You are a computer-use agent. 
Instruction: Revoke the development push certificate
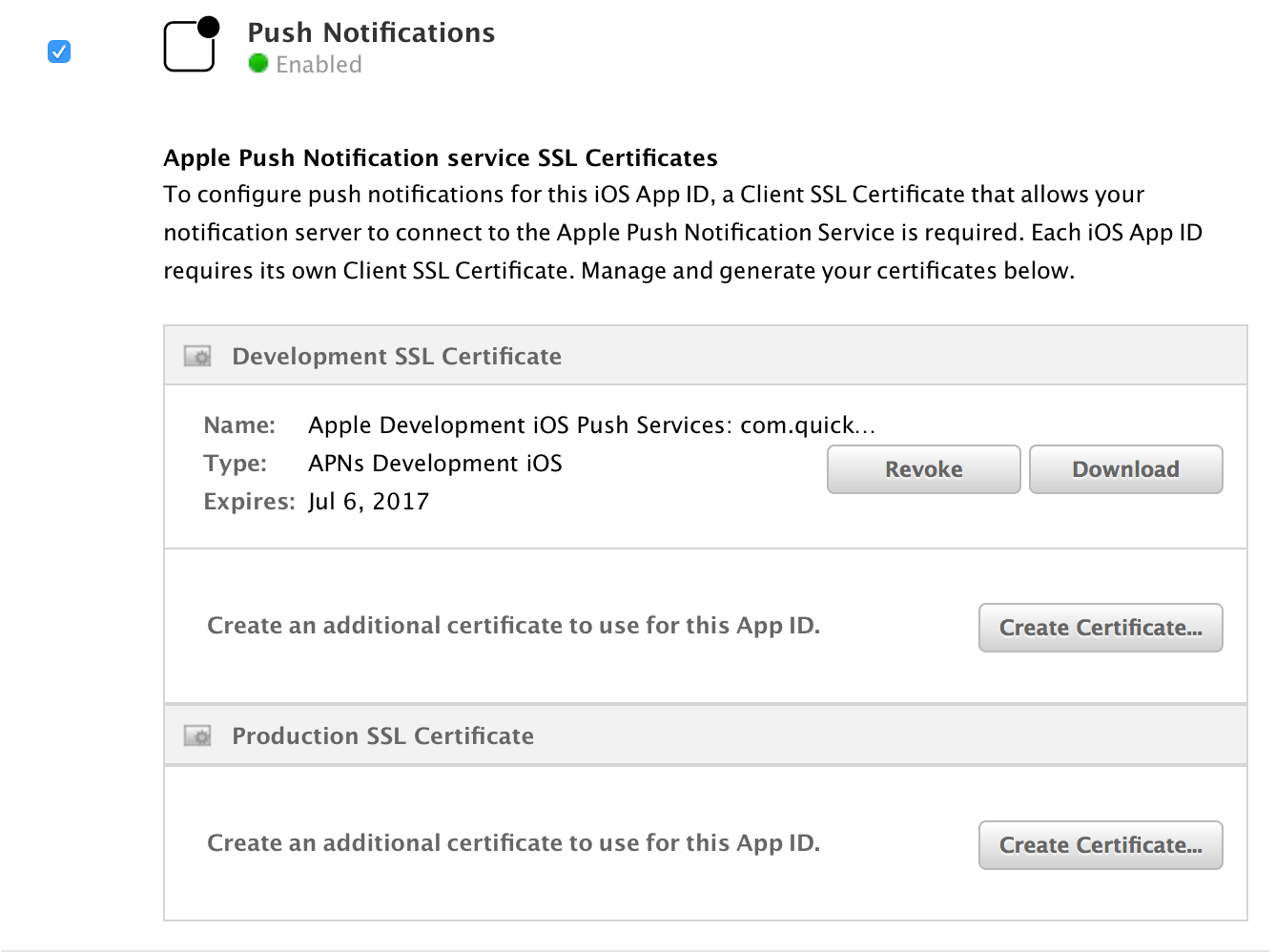point(923,469)
